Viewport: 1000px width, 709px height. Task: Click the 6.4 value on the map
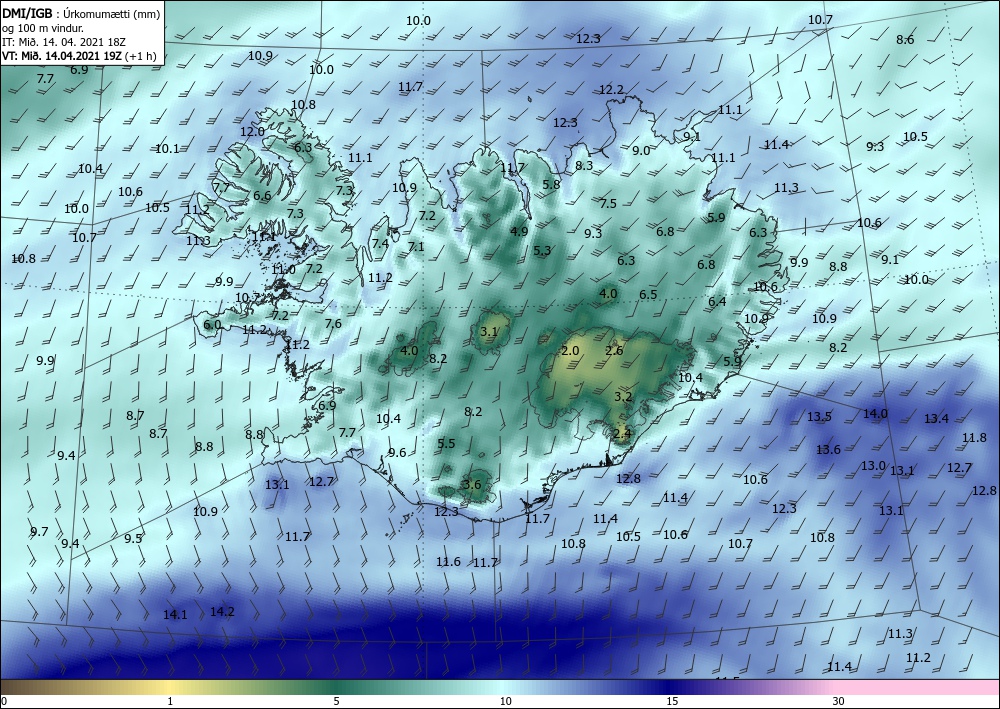(x=717, y=302)
